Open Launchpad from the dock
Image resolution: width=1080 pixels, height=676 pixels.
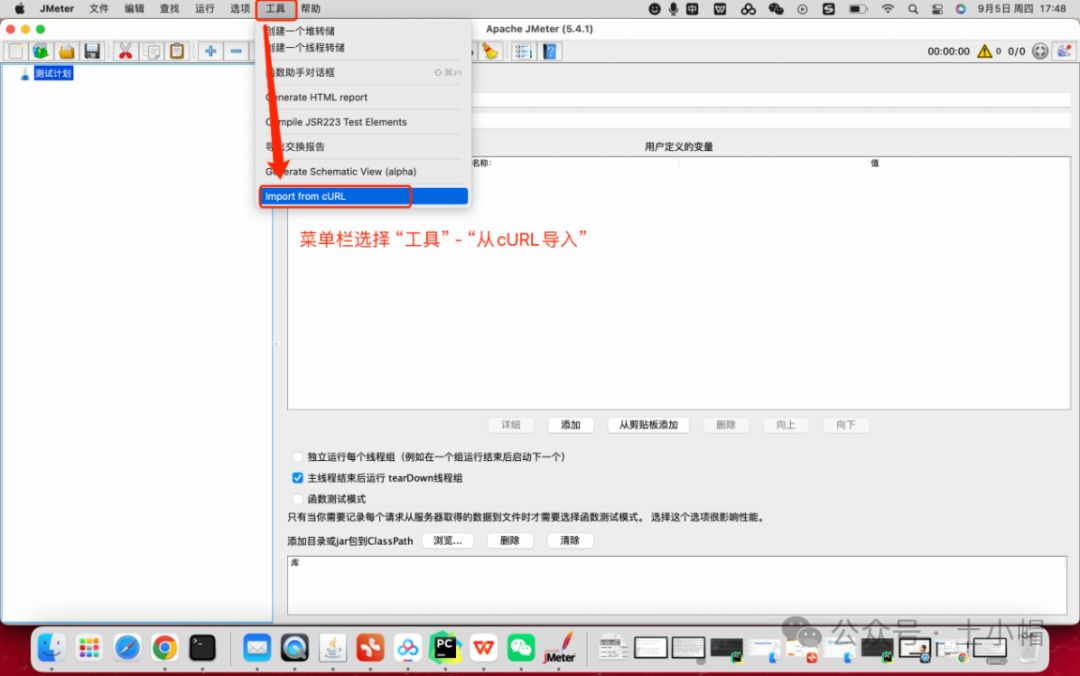89,648
